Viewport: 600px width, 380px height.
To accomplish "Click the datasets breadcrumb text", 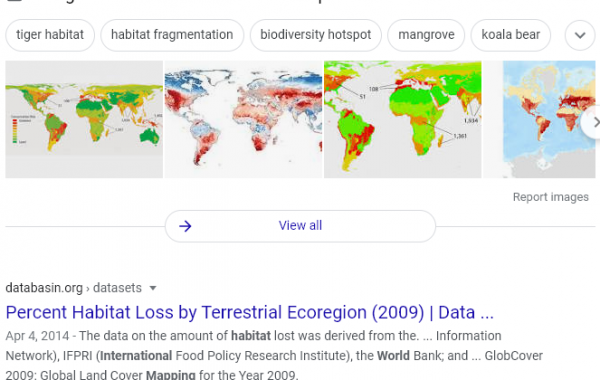I will 117,288.
